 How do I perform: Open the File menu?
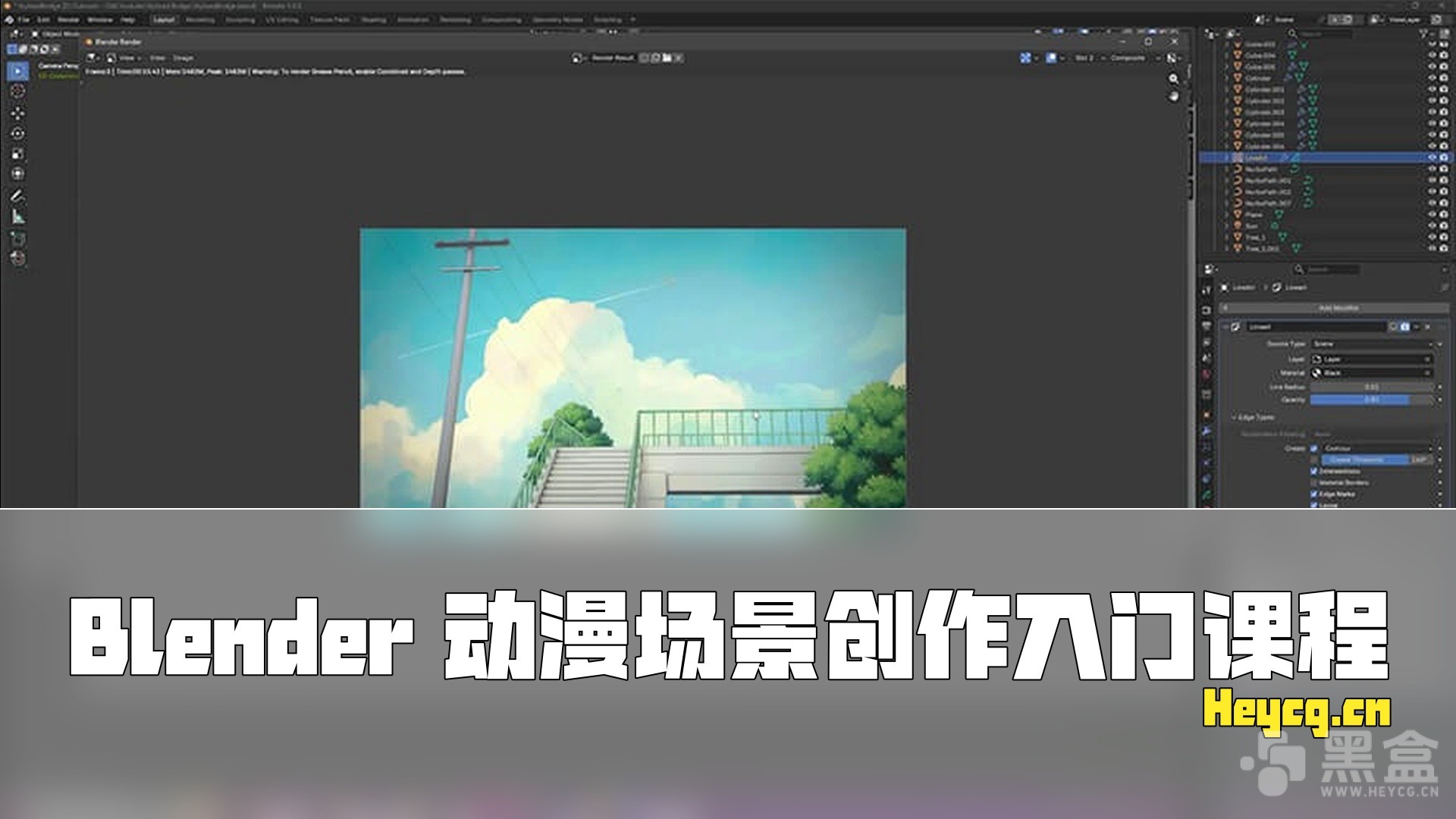coord(24,20)
